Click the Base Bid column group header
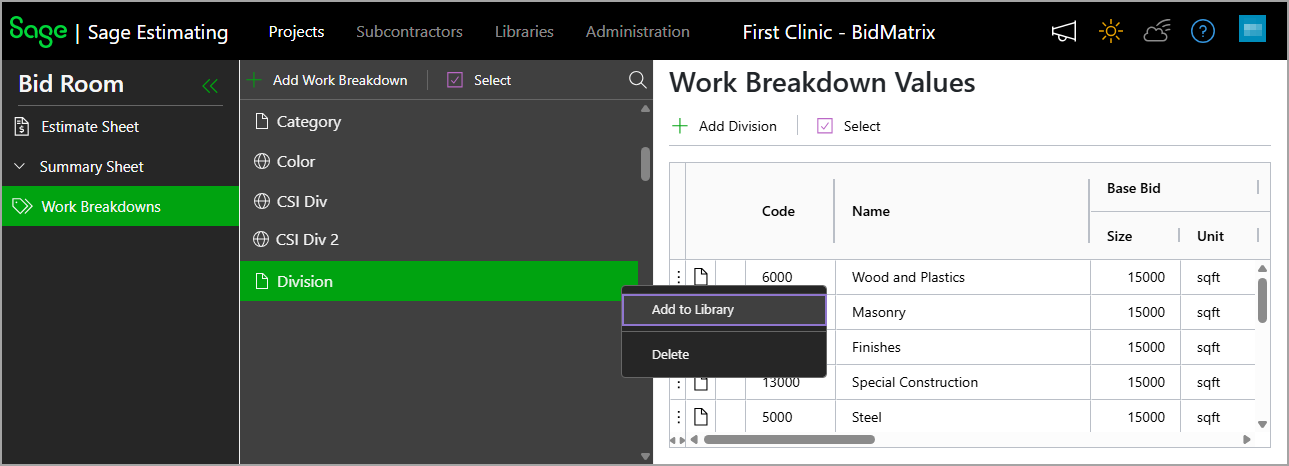This screenshot has width=1289, height=466. pos(1133,188)
